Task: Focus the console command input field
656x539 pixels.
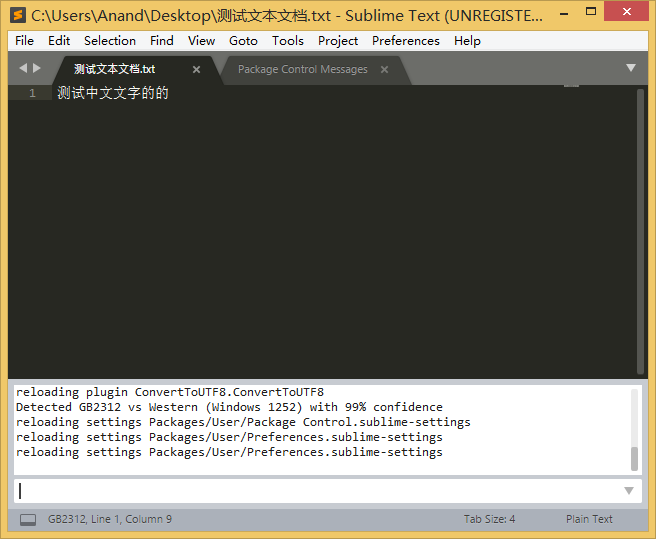Action: (318, 491)
